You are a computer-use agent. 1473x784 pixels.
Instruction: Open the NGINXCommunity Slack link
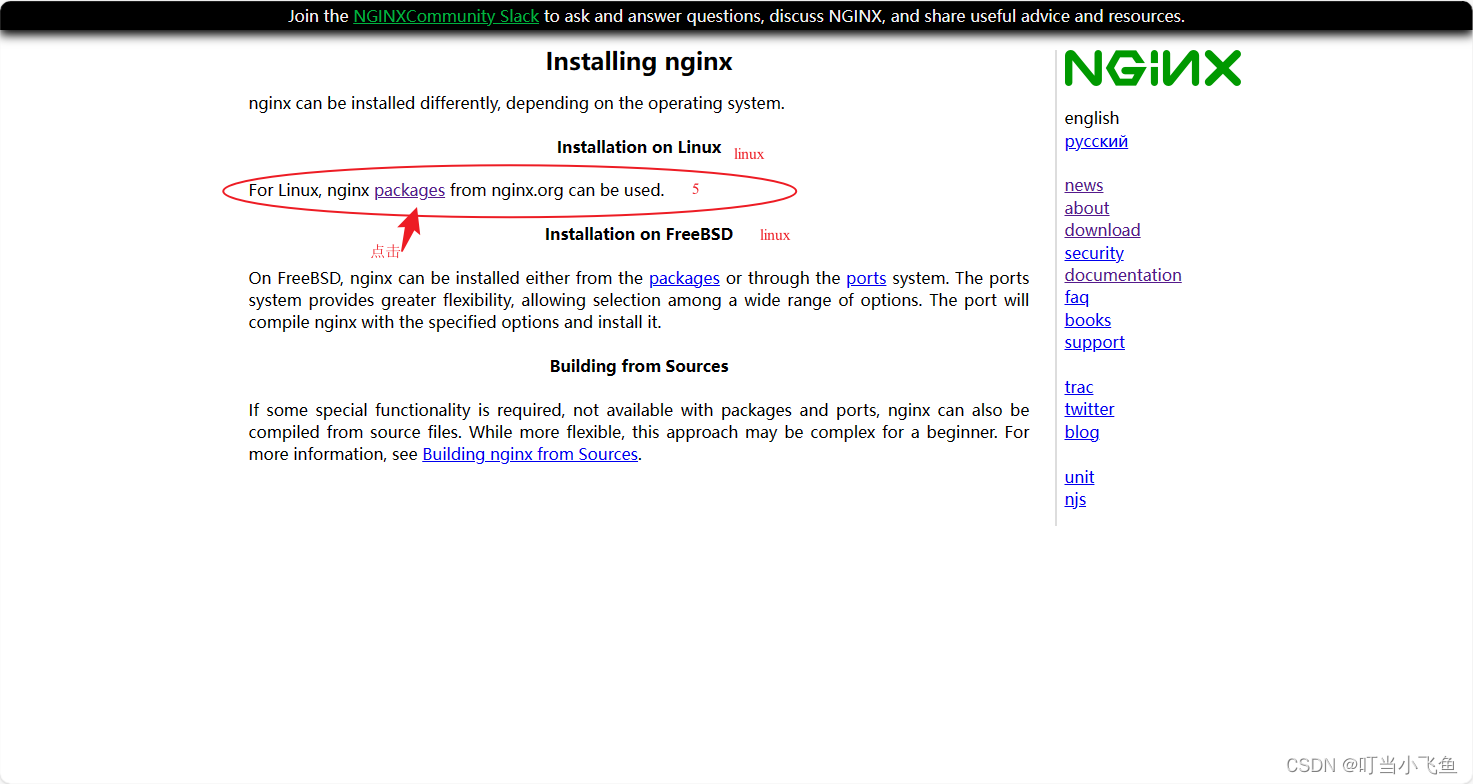[x=446, y=16]
